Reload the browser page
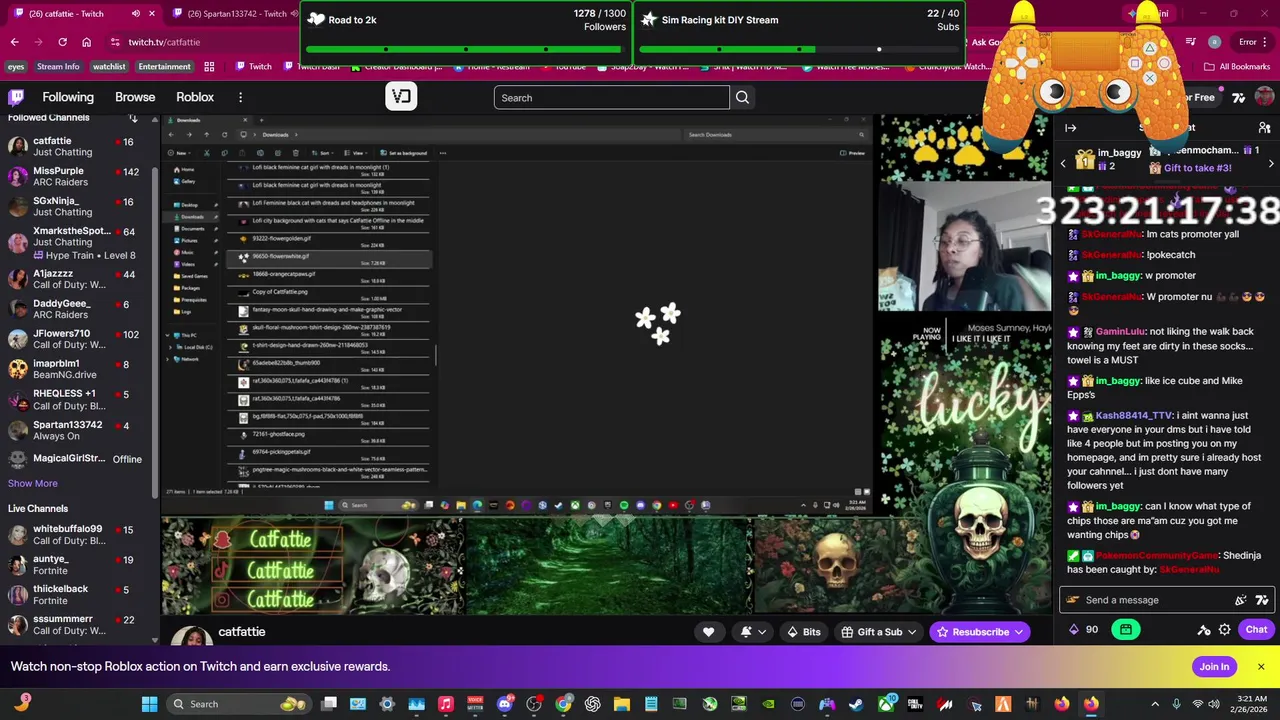The height and width of the screenshot is (720, 1280). [62, 42]
